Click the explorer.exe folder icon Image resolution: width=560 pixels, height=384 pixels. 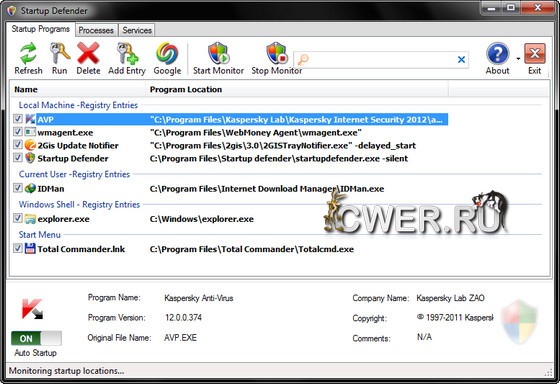[30, 219]
